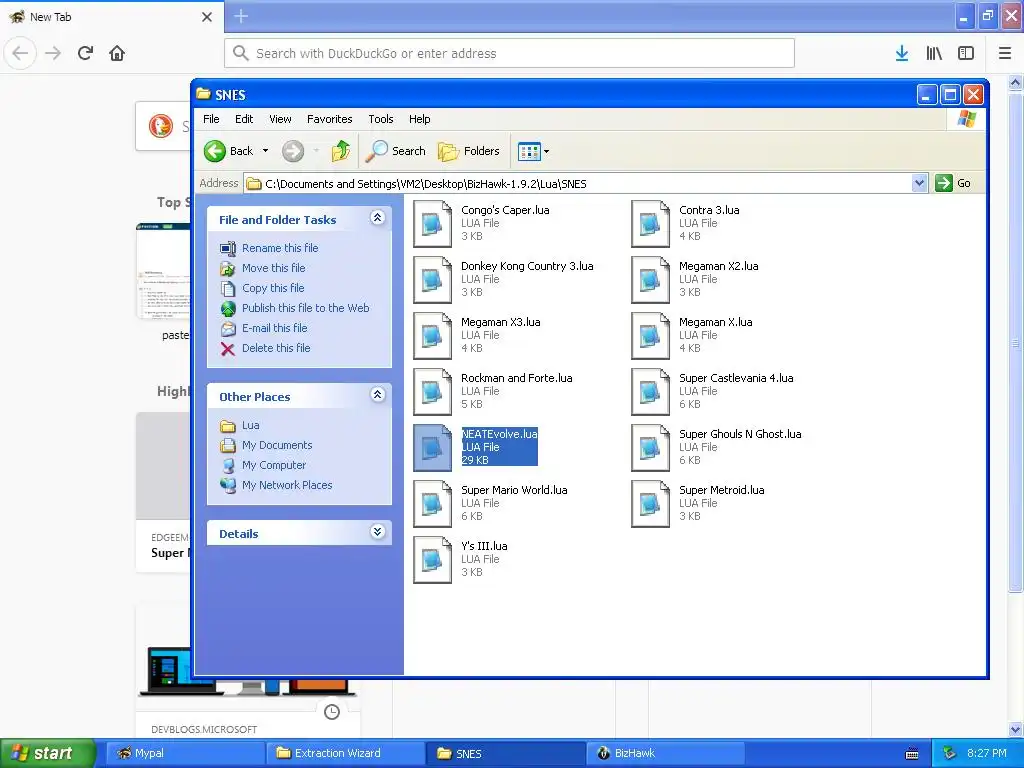Go to My Computer in Other Places
This screenshot has width=1024, height=768.
(274, 465)
